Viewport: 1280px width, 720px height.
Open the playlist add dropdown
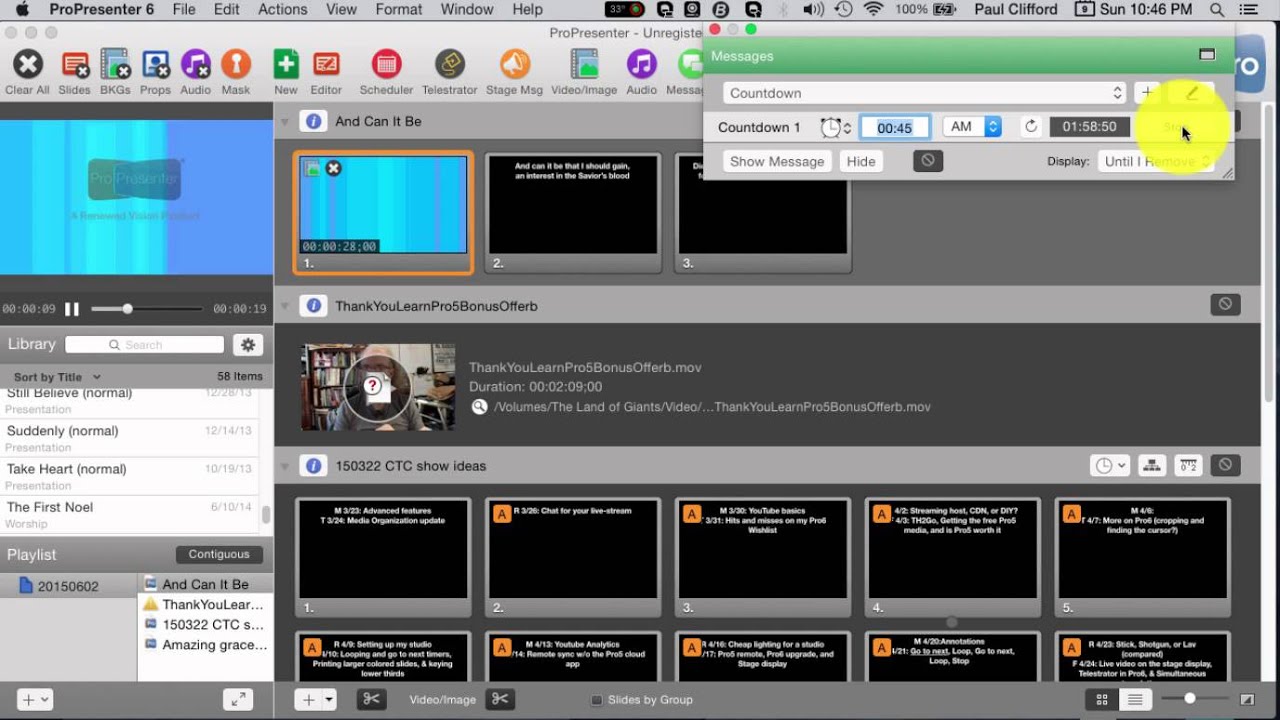point(34,700)
